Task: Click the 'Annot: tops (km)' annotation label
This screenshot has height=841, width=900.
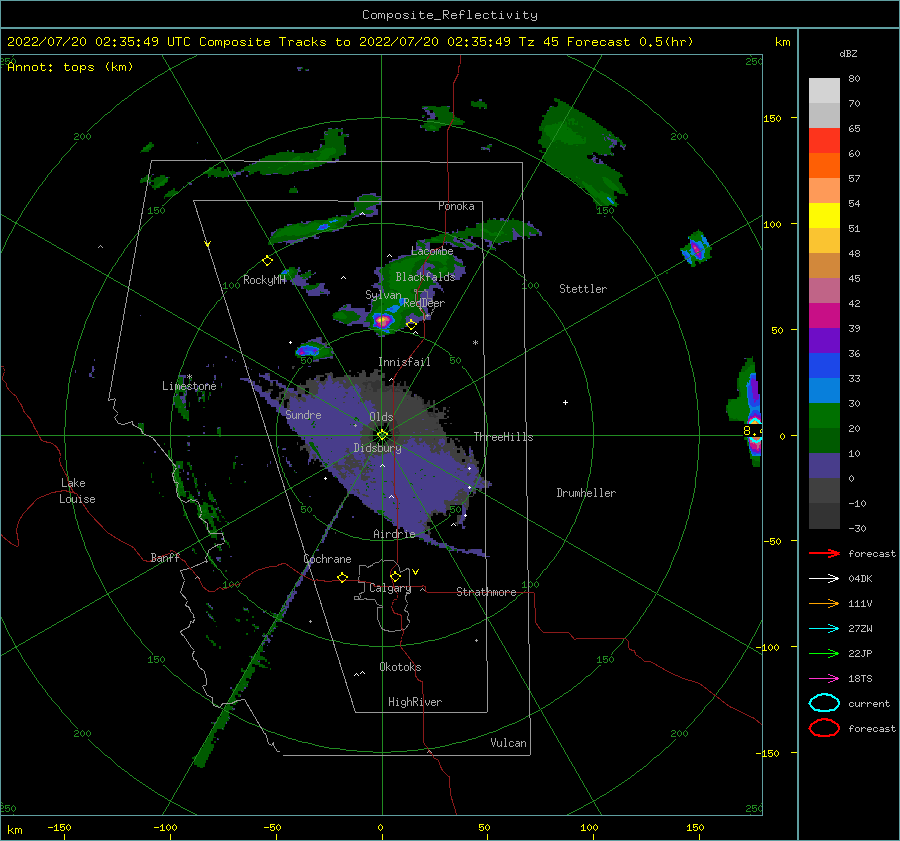Action: click(70, 67)
